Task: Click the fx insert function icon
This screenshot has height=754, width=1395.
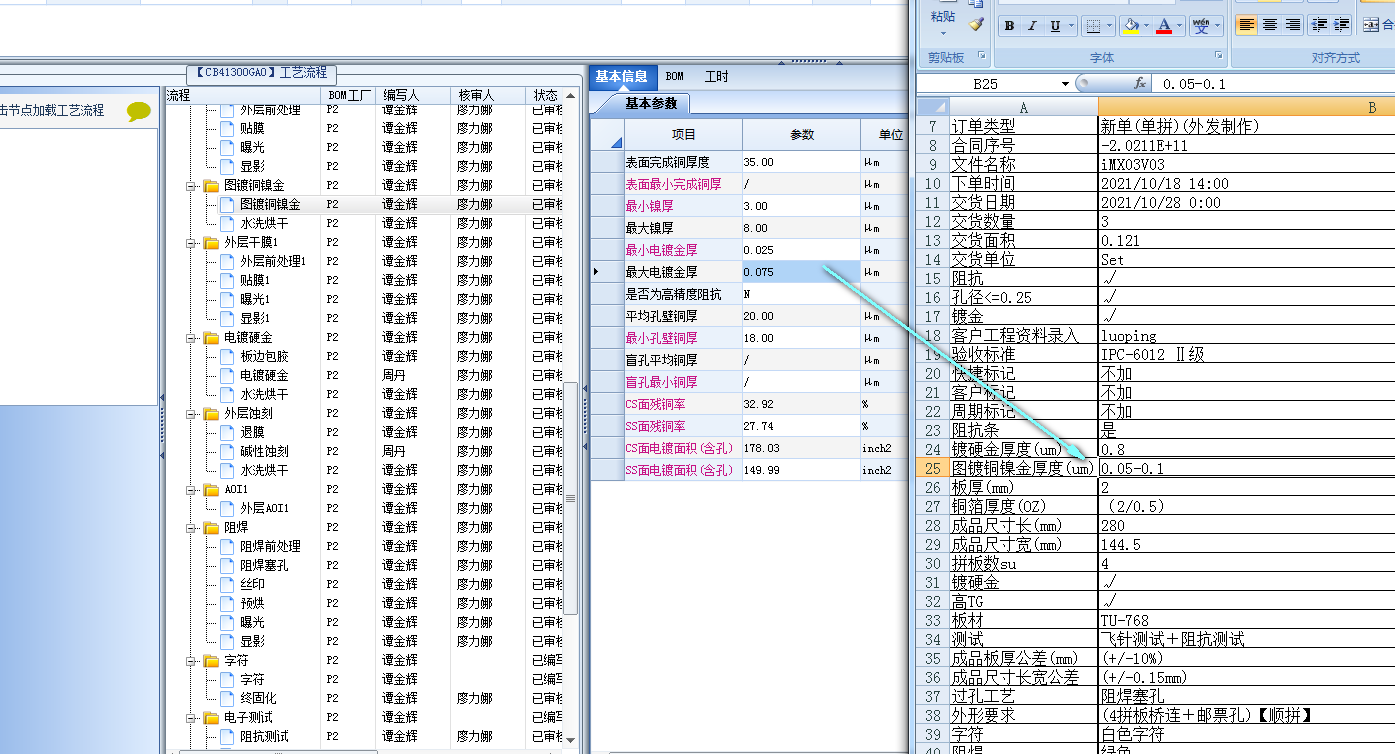Action: (x=1139, y=84)
